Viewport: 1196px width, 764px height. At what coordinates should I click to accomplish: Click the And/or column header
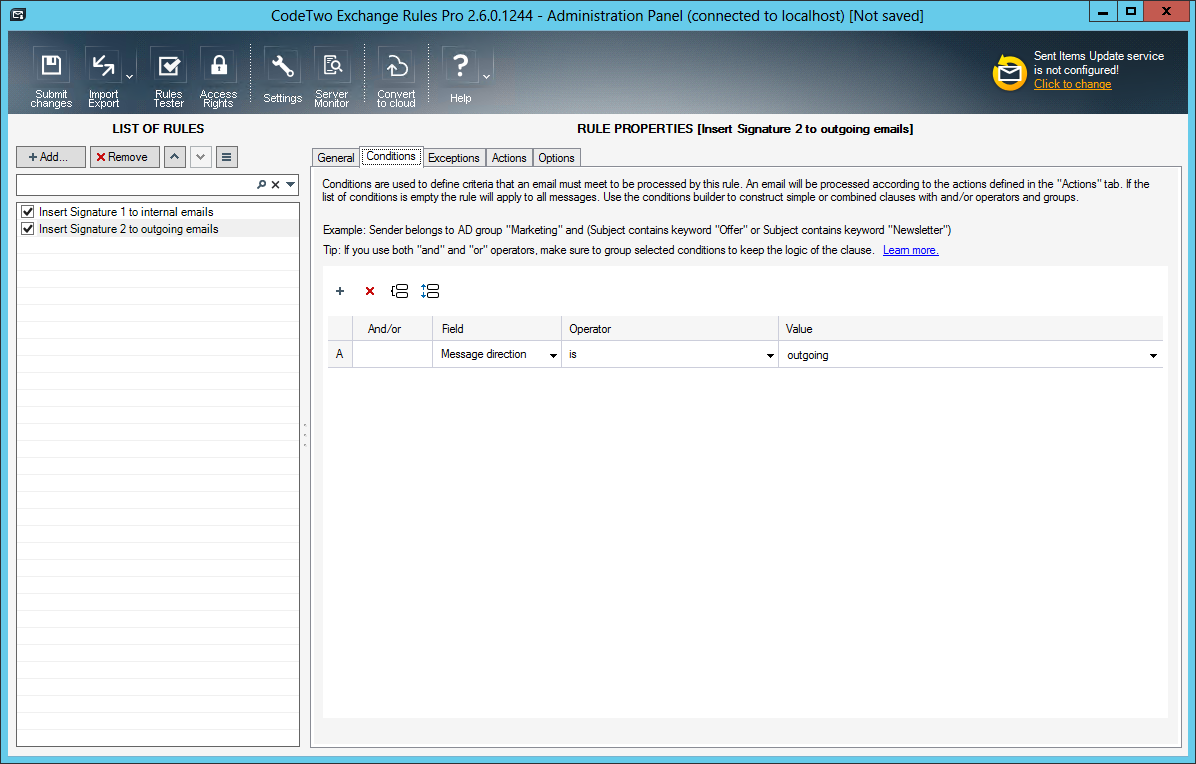(392, 329)
